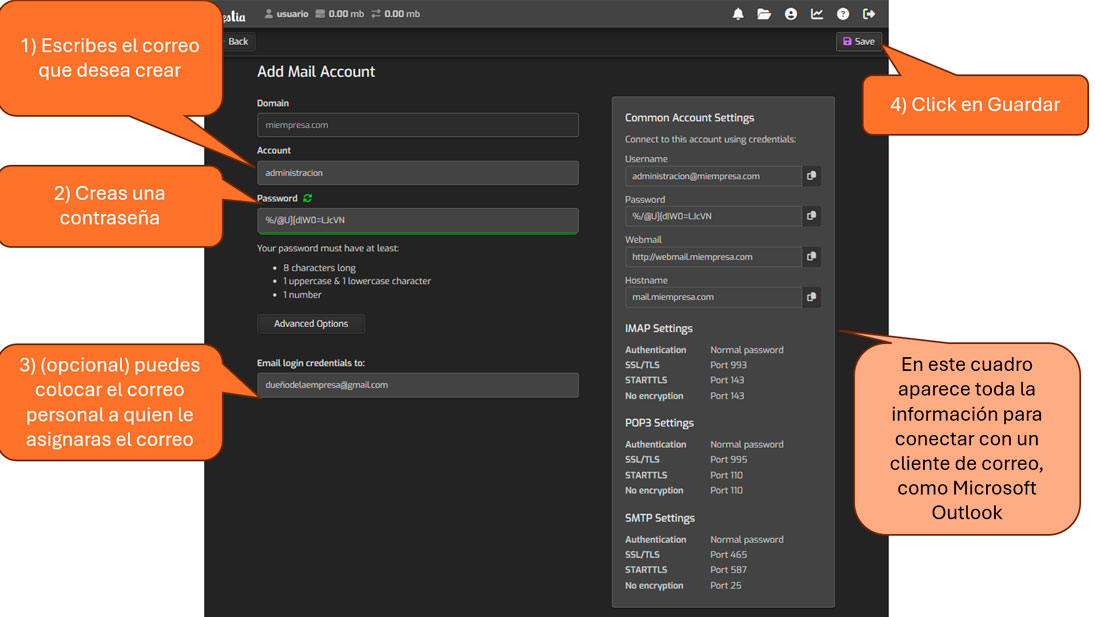This screenshot has height=617, width=1095.
Task: Click the log out icon
Action: [x=869, y=14]
